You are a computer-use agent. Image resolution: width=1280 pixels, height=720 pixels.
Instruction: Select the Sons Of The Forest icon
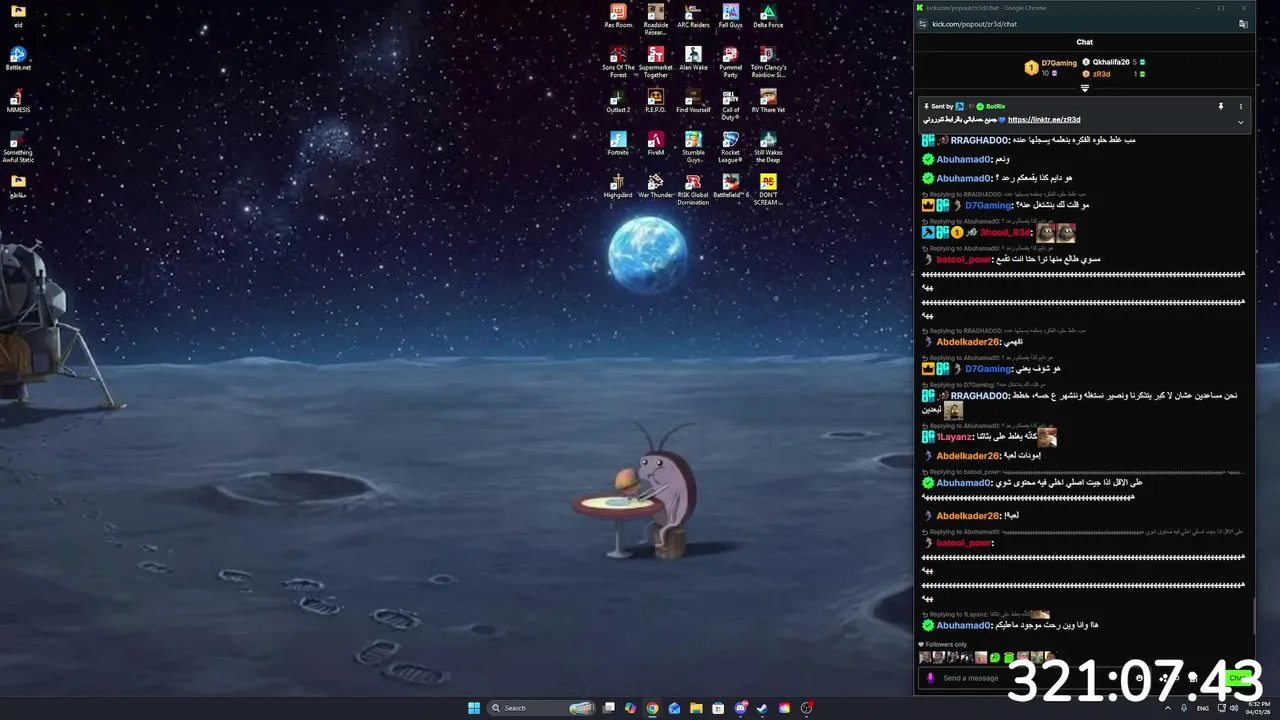618,62
